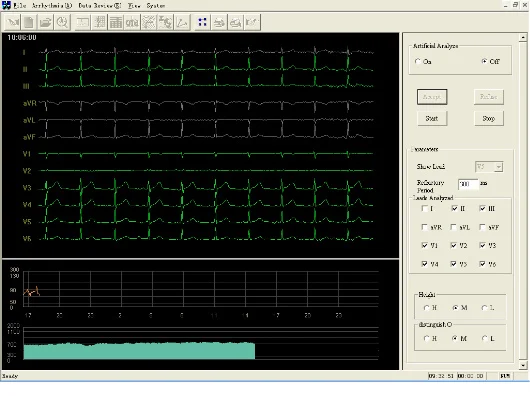This screenshot has width=530, height=396.
Task: Uncheck the V2 lead checkbox
Action: point(454,245)
